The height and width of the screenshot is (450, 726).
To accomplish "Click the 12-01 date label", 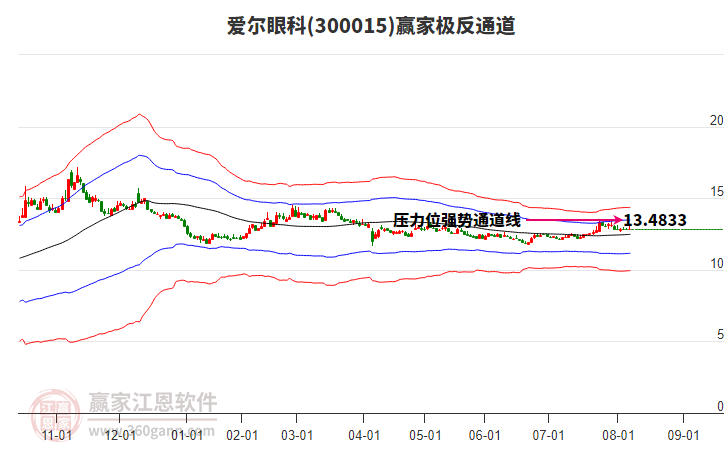I will [120, 436].
